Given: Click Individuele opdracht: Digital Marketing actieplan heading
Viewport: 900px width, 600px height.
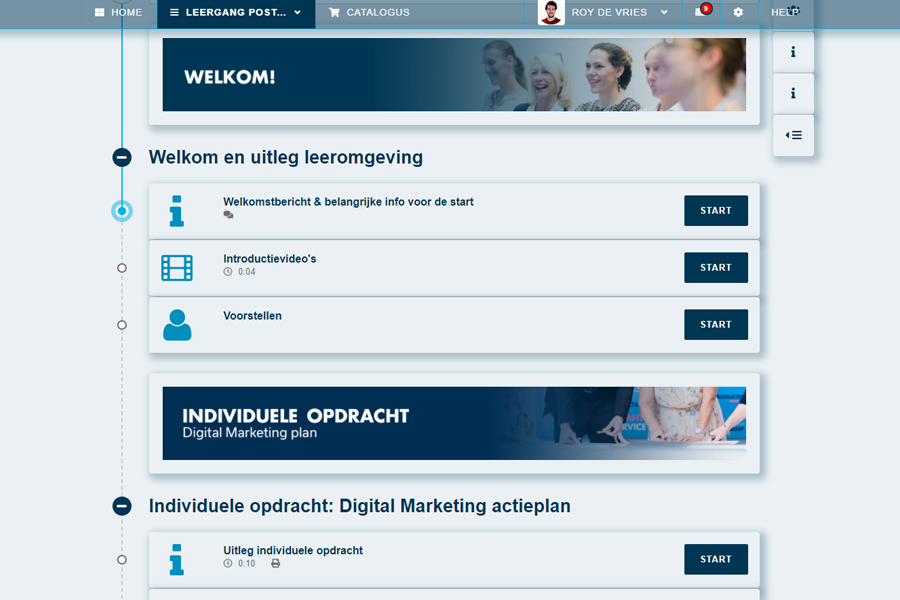Looking at the screenshot, I should click(x=360, y=506).
